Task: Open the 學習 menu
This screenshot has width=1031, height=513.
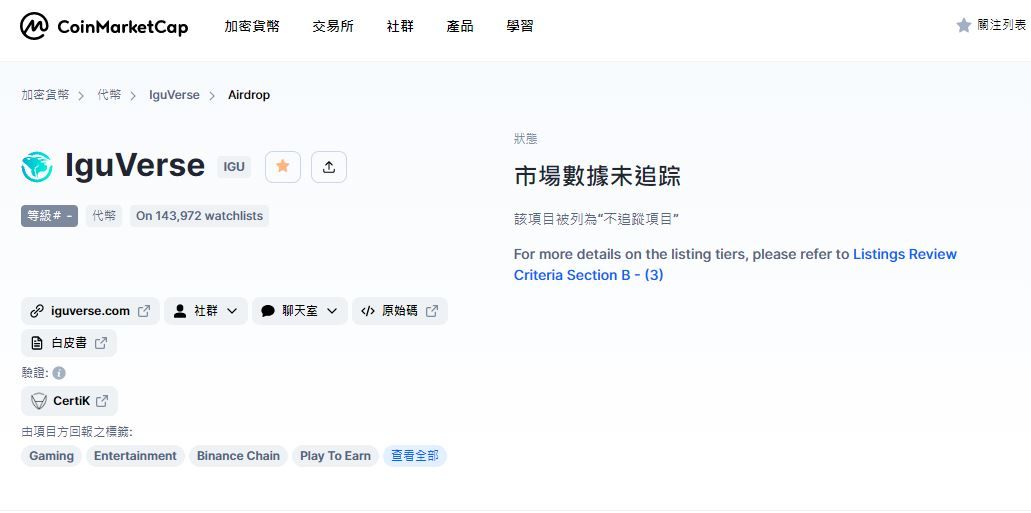Action: 519,26
